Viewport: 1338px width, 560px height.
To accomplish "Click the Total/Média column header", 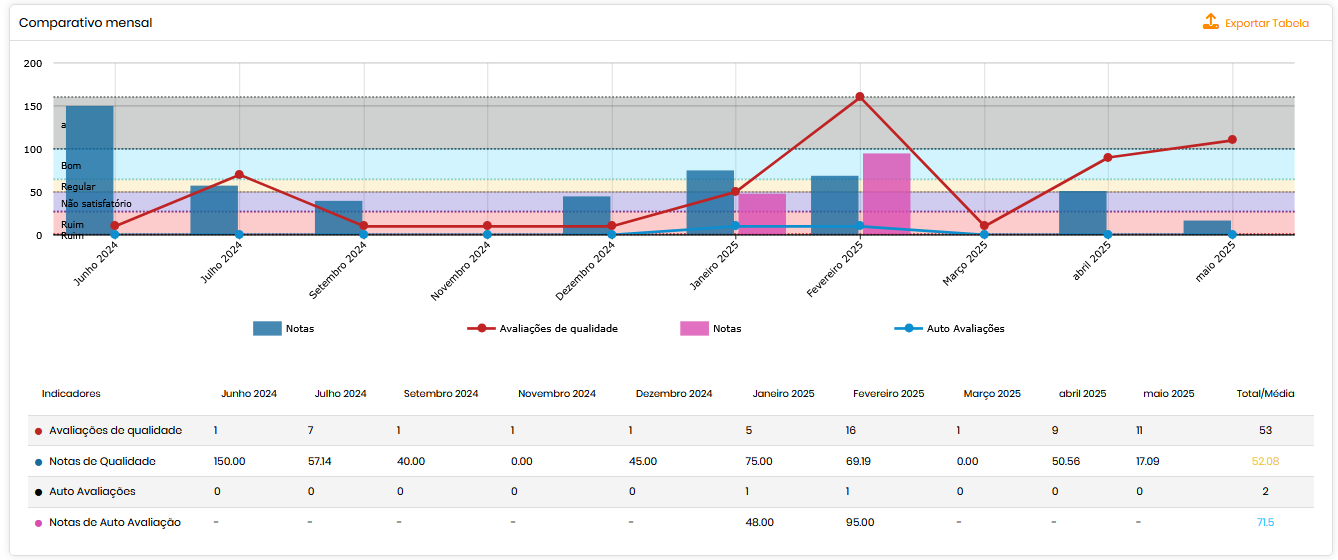I will pos(1265,394).
